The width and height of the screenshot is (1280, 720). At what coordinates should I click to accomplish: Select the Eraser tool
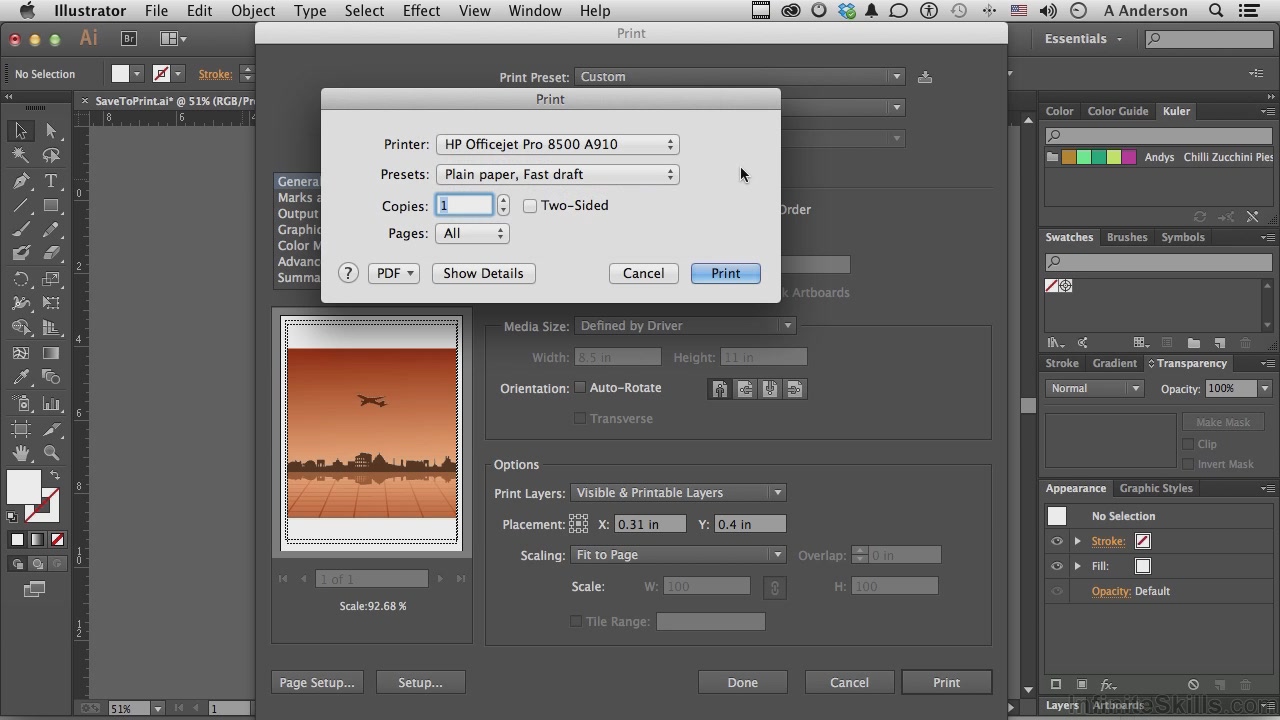click(51, 254)
